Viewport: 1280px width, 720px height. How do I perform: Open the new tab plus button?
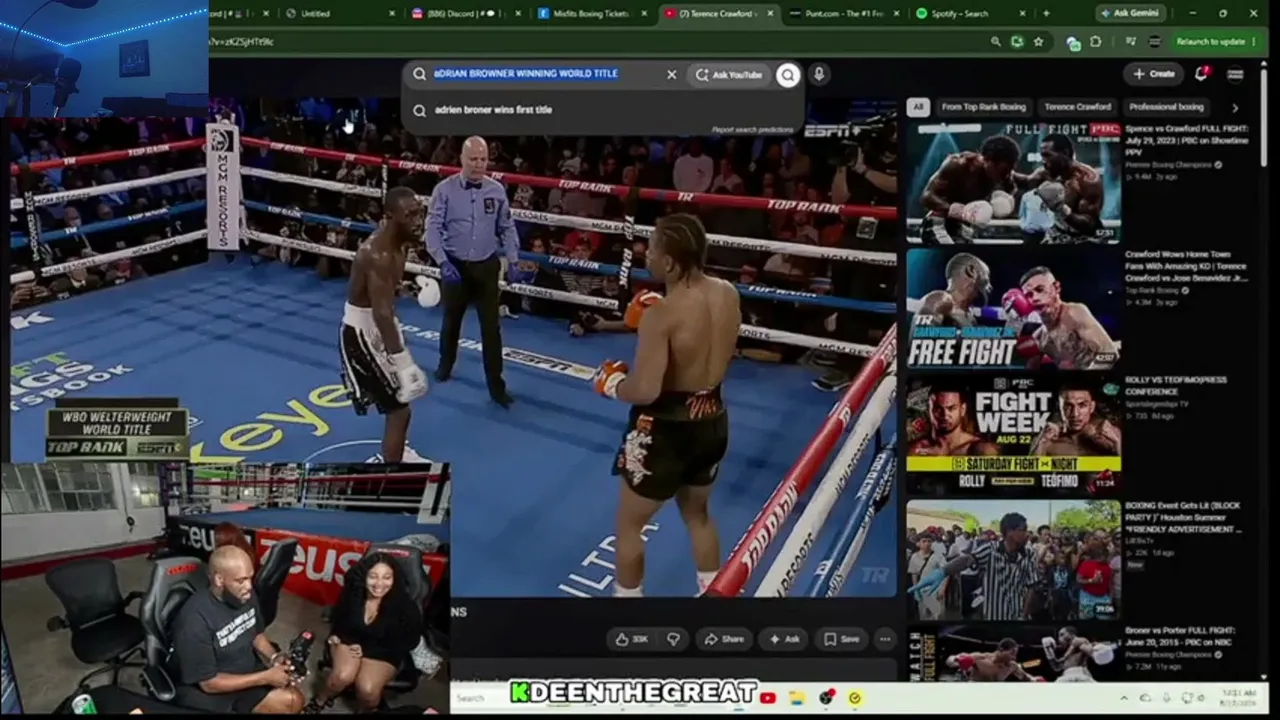(x=1046, y=13)
